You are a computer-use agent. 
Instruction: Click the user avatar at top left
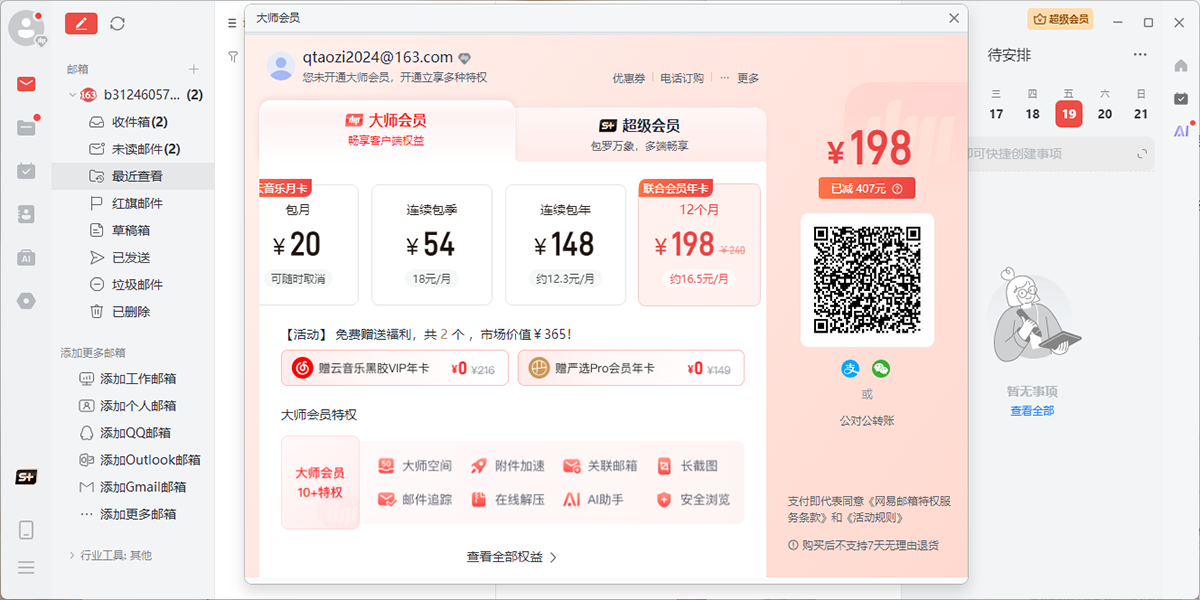point(25,26)
